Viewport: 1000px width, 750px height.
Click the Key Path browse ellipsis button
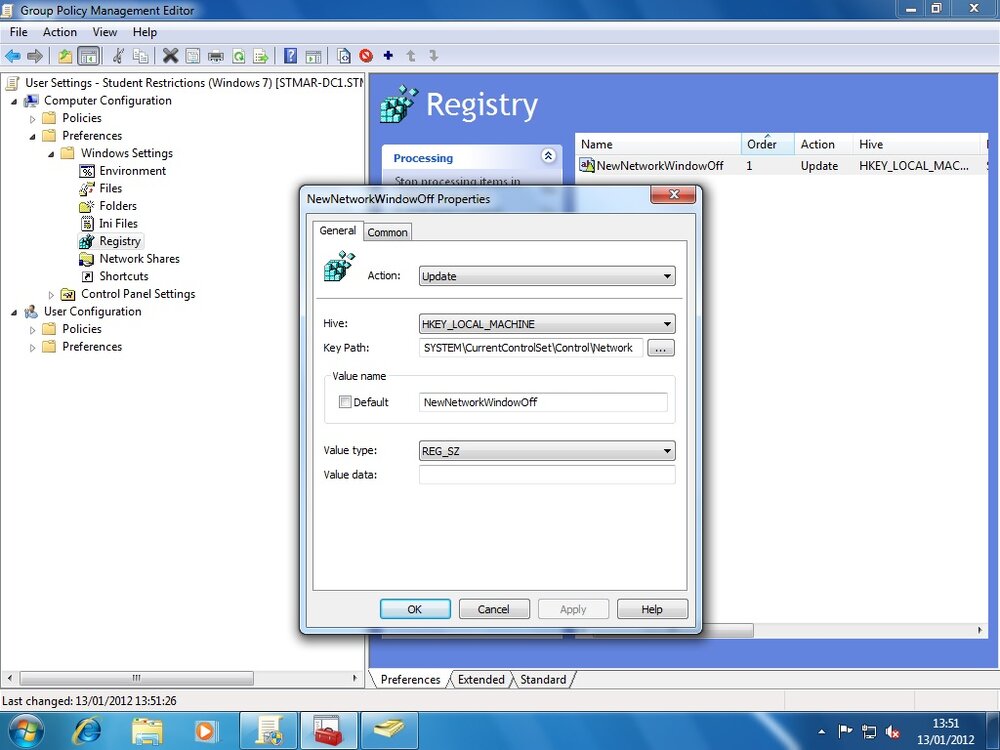pos(661,348)
